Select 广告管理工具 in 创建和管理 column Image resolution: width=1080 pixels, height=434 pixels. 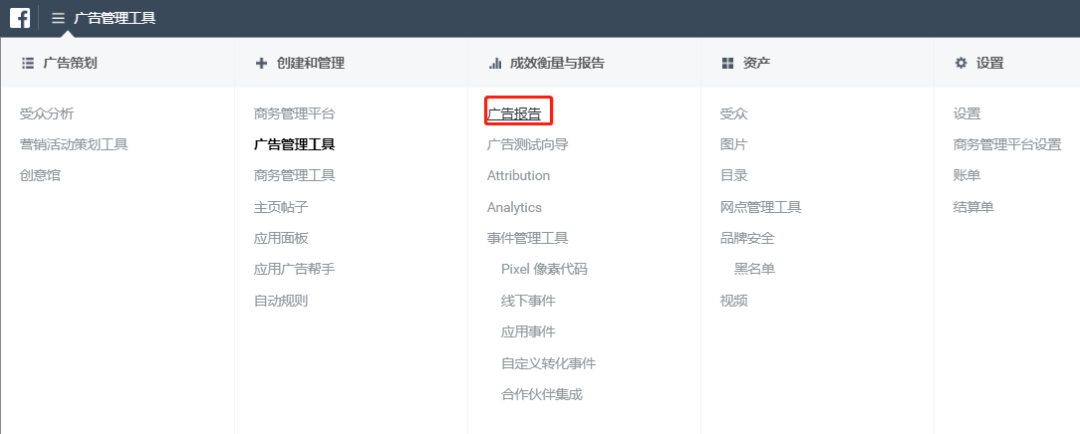pos(294,145)
